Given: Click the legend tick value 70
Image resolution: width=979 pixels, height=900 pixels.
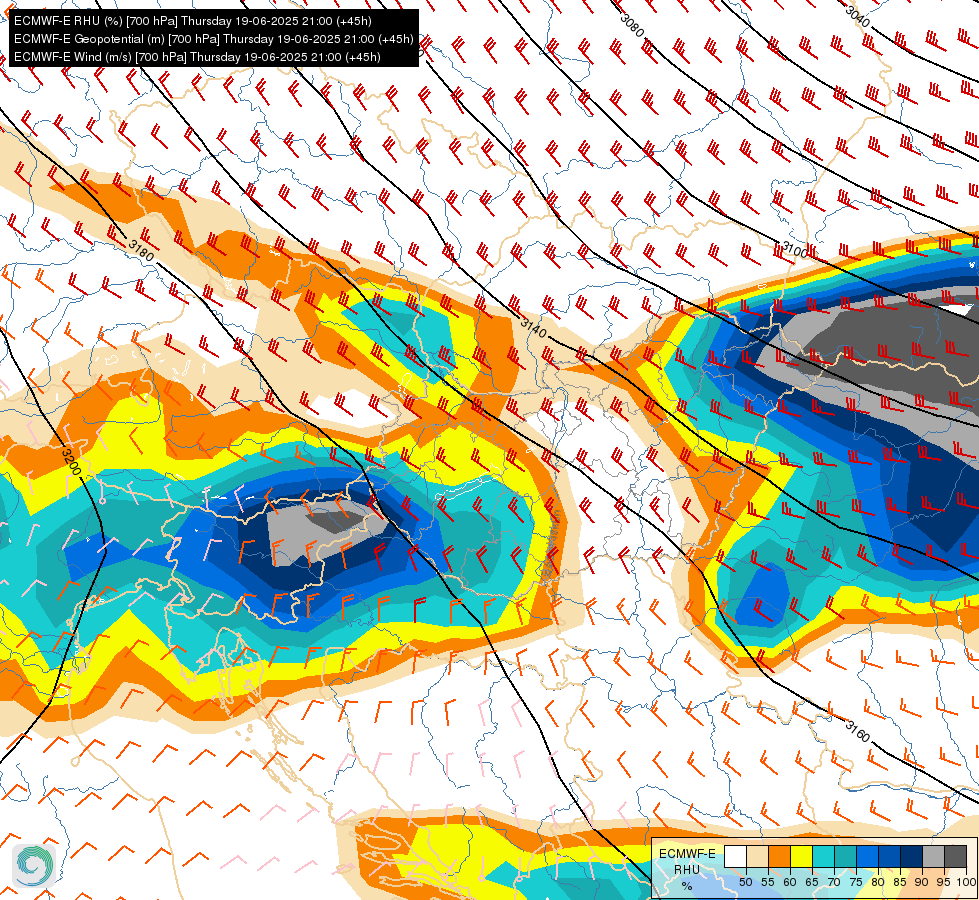Looking at the screenshot, I should 834,882.
